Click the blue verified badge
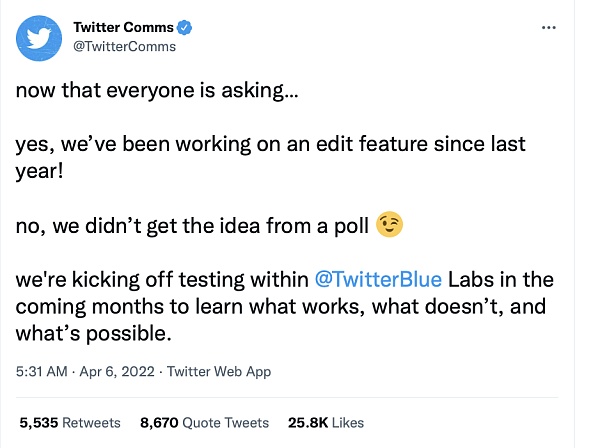Screen dimensions: 600x448 tap(186, 27)
